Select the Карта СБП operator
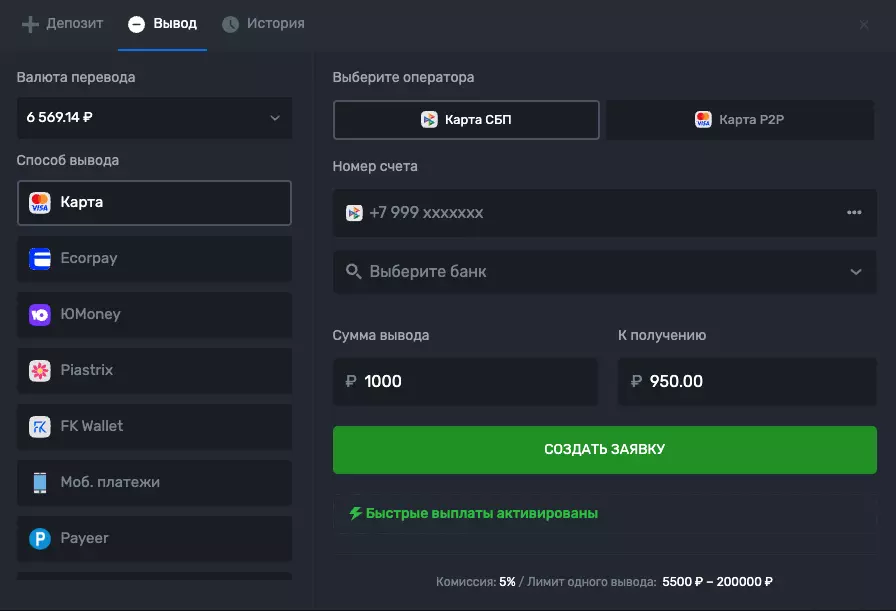The height and width of the screenshot is (611, 896). pos(466,119)
